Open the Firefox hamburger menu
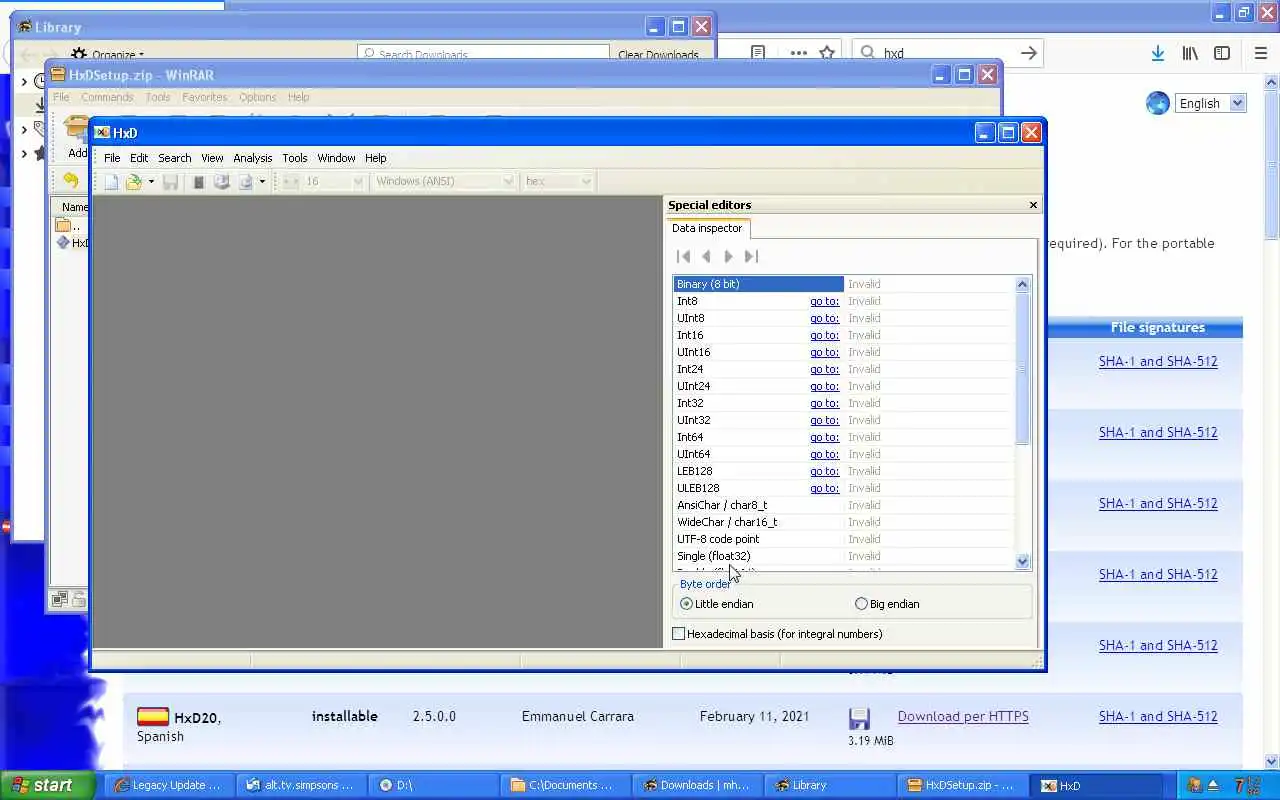Image resolution: width=1280 pixels, height=800 pixels. 1261,53
